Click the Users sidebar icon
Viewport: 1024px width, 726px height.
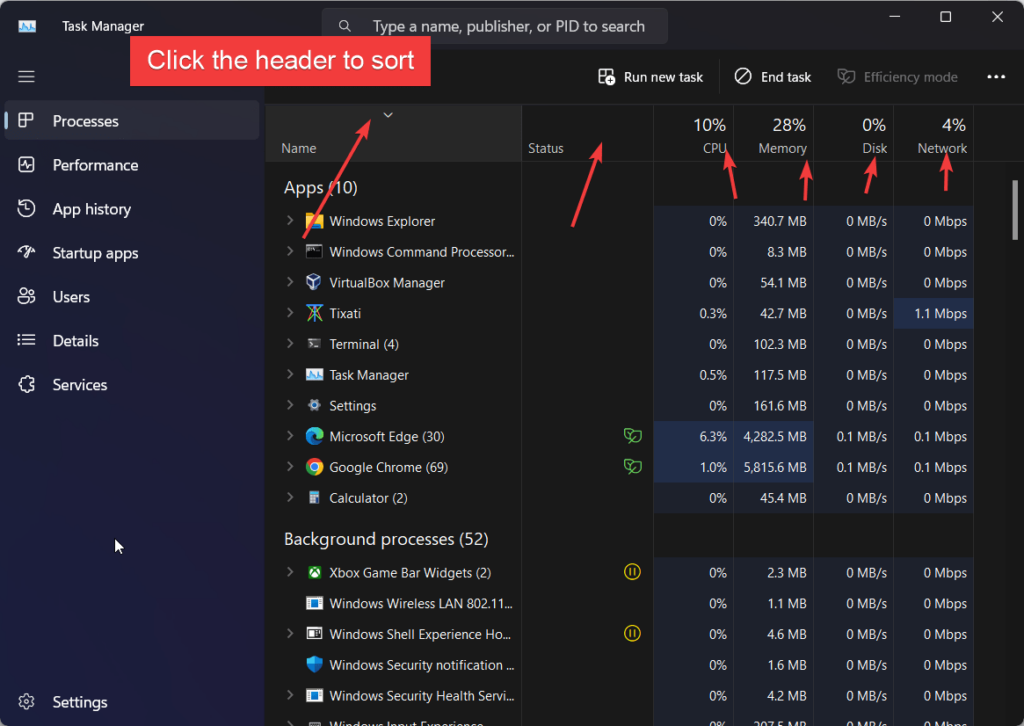click(26, 296)
